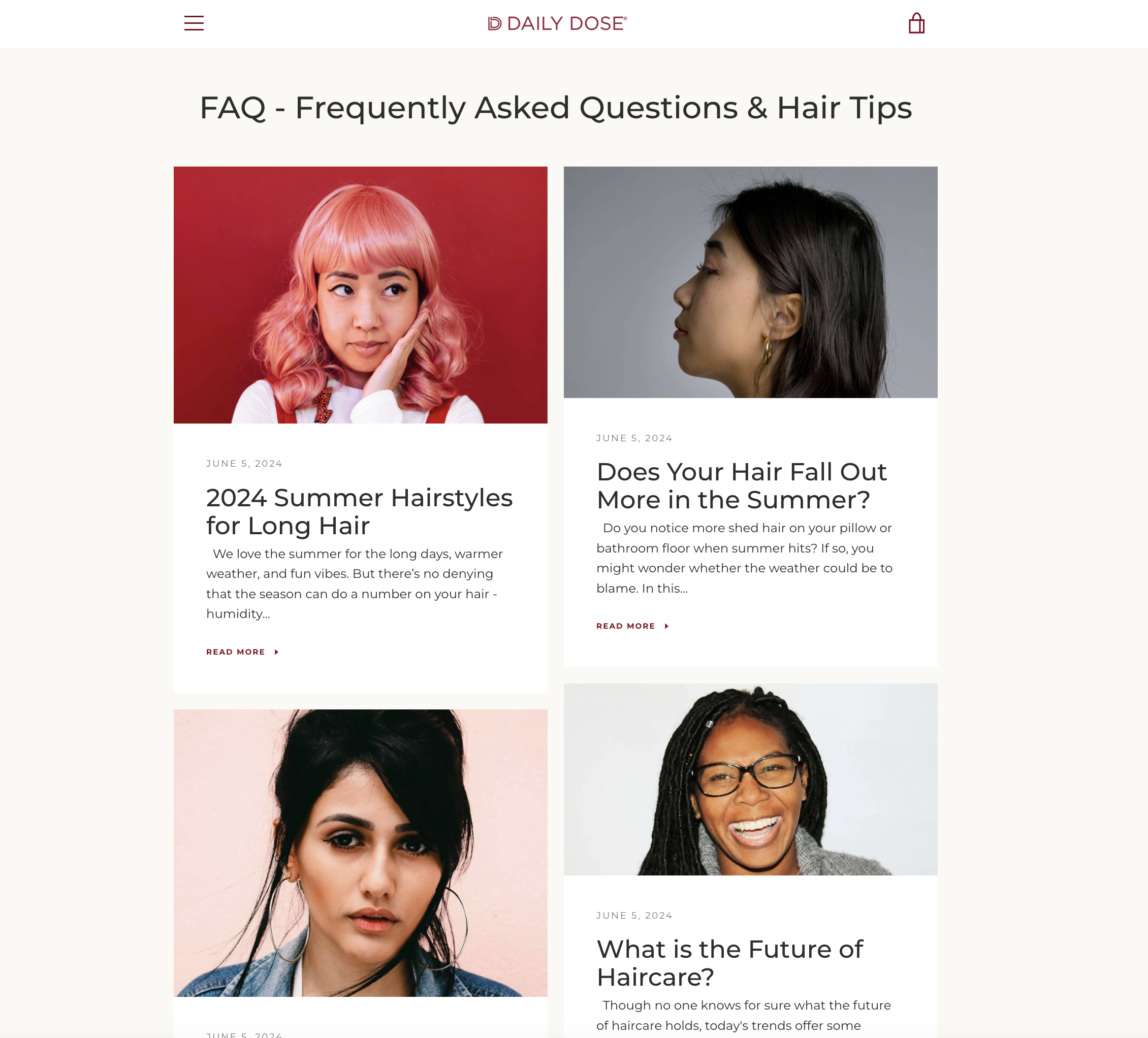Click June 5, 2024 date above Future of Haircare

coord(634,916)
